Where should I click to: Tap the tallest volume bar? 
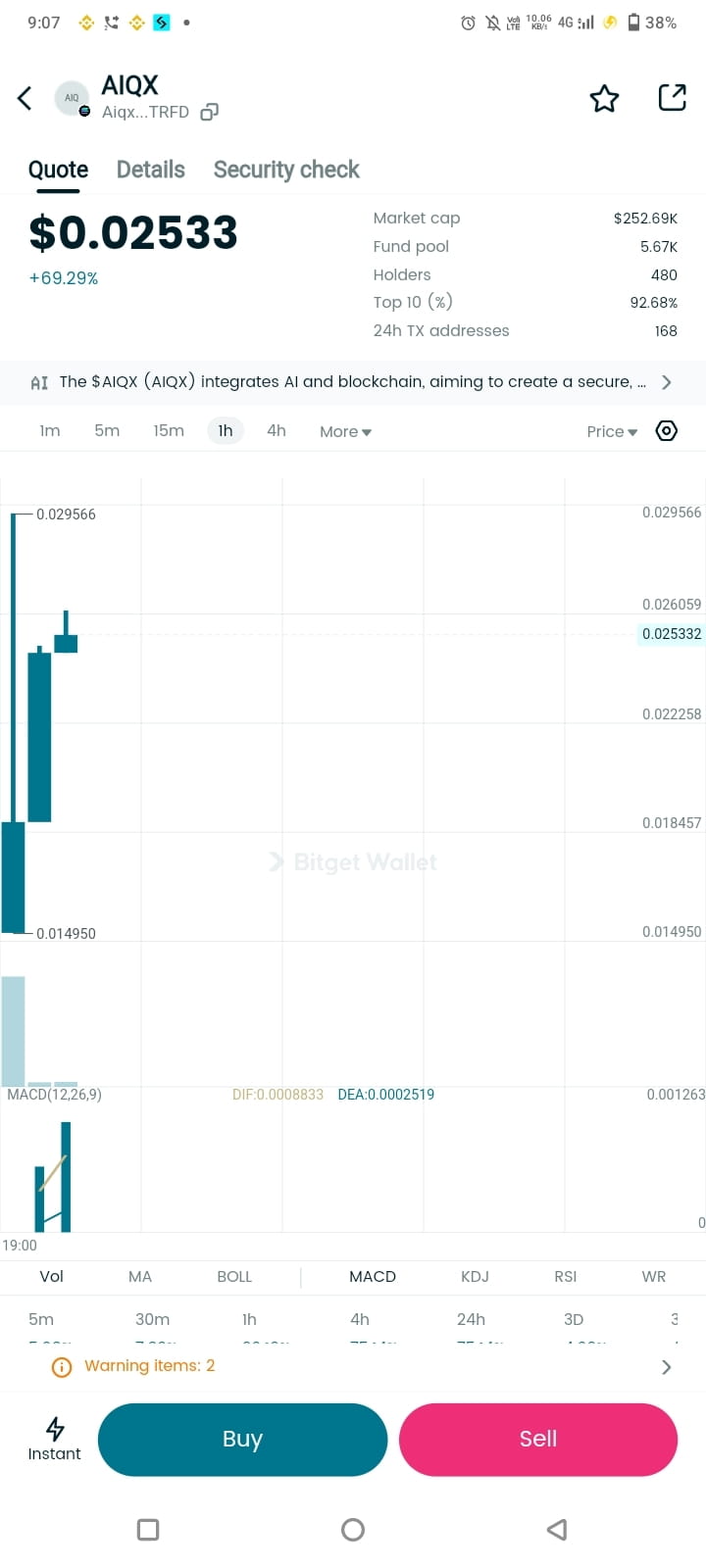coord(13,1031)
